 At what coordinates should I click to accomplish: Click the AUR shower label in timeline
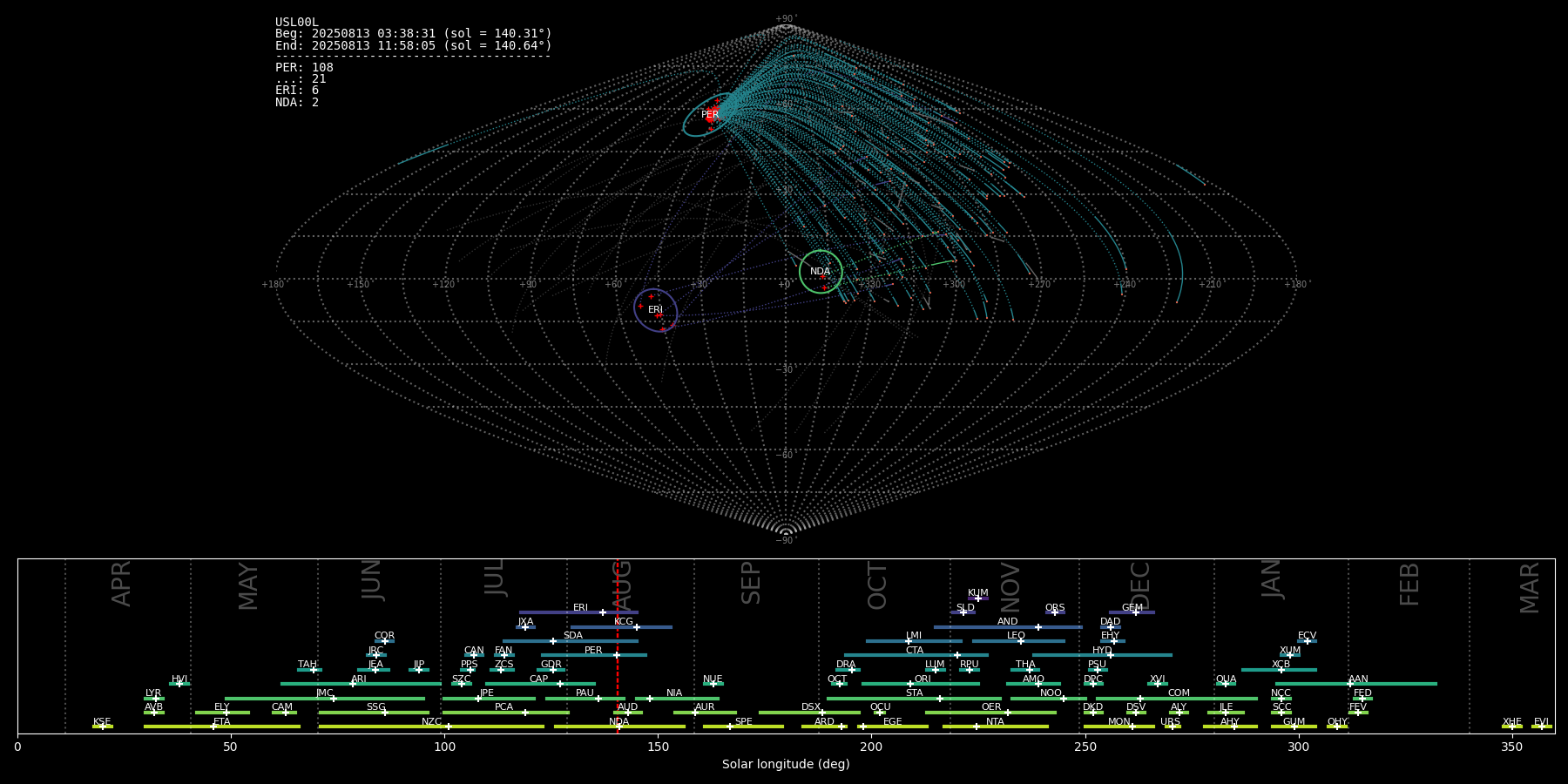click(x=705, y=707)
